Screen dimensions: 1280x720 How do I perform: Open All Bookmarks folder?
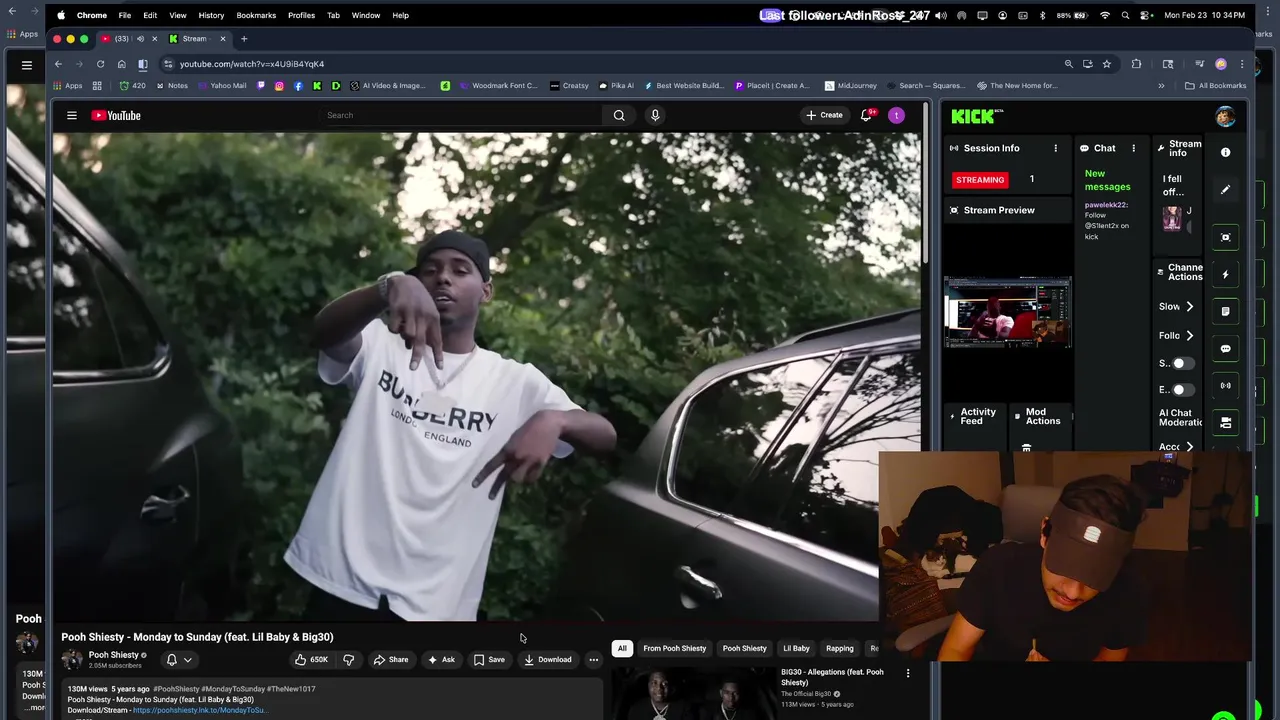click(1215, 86)
